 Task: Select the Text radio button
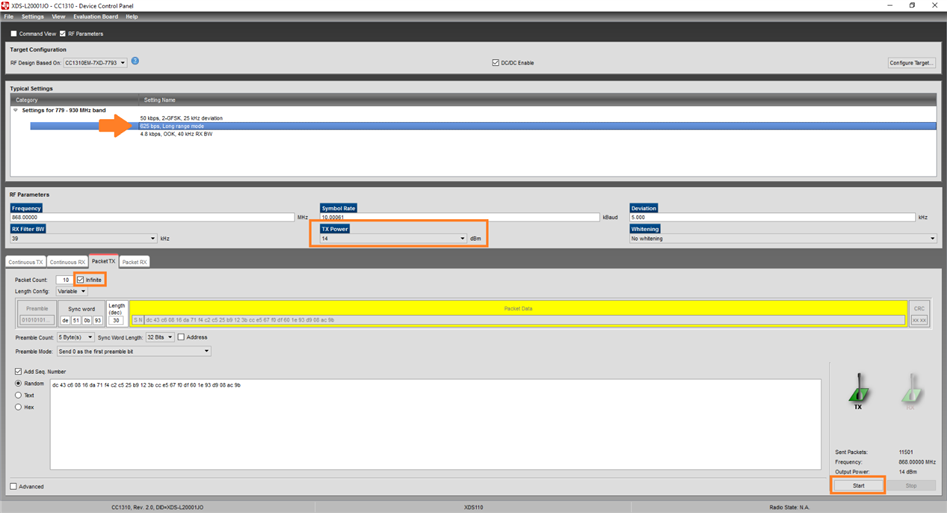click(18, 395)
